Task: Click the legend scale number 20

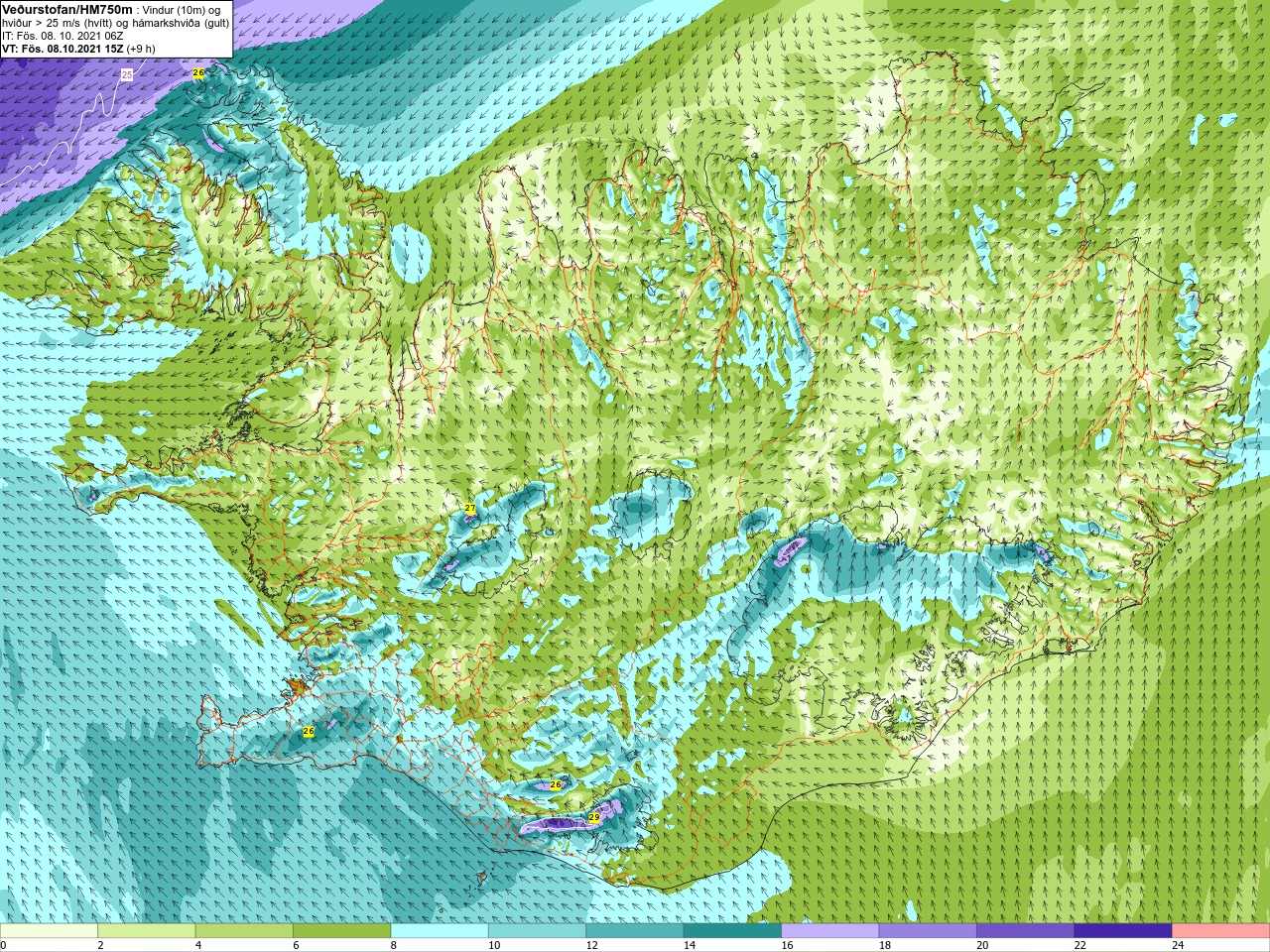Action: tap(982, 945)
